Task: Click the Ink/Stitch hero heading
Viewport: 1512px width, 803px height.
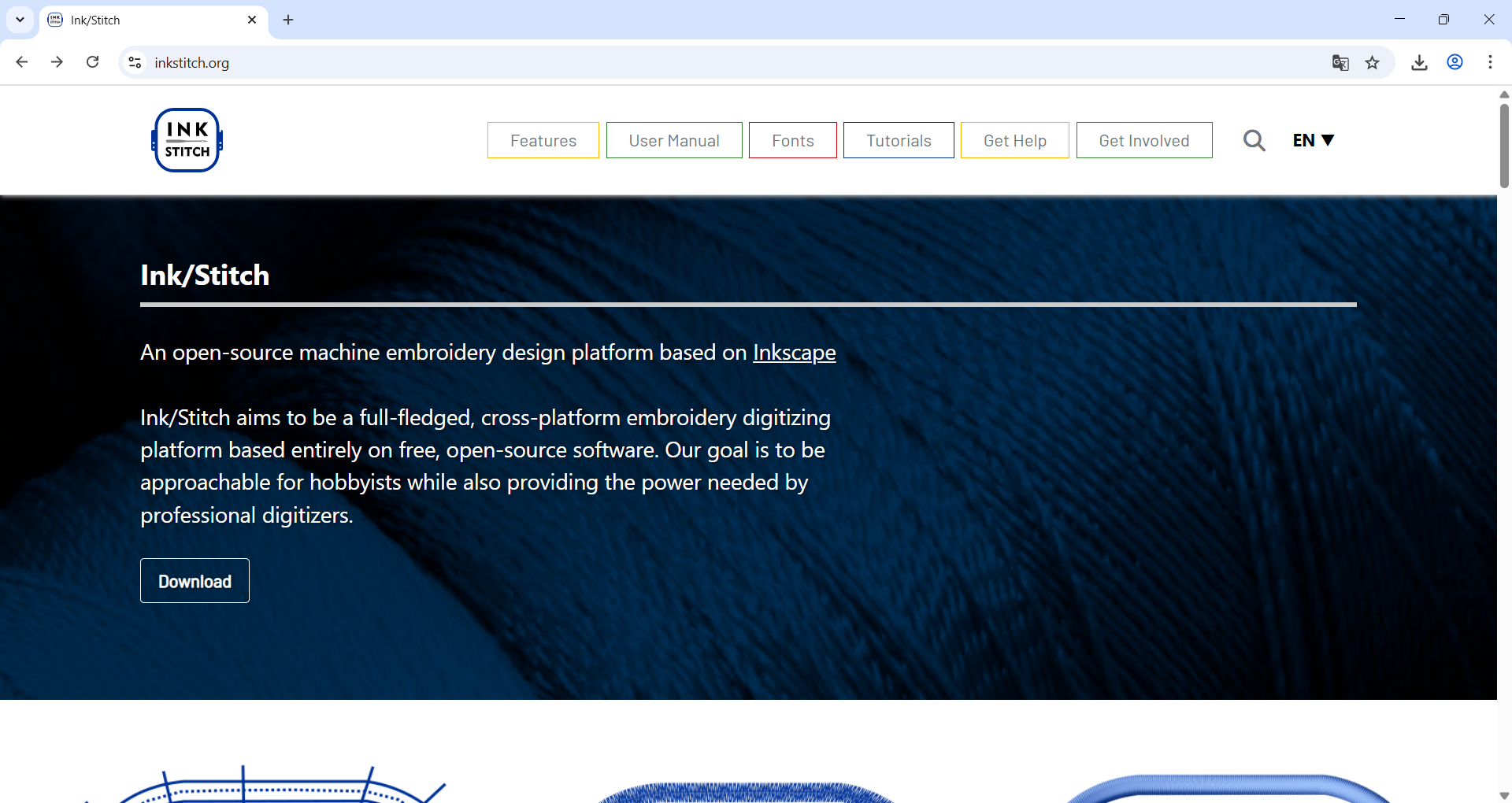Action: [205, 276]
